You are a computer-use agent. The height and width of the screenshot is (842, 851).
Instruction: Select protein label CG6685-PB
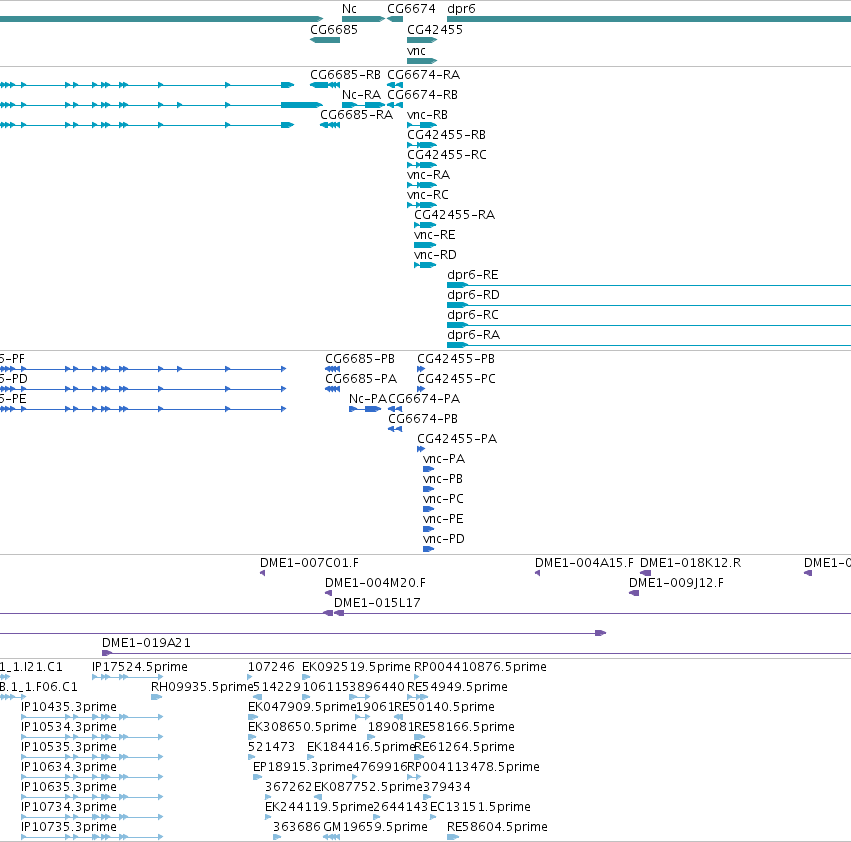pos(360,359)
